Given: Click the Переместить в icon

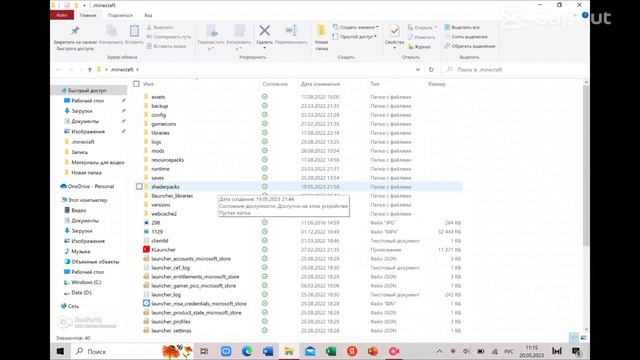Looking at the screenshot, I should pyautogui.click(x=211, y=31).
